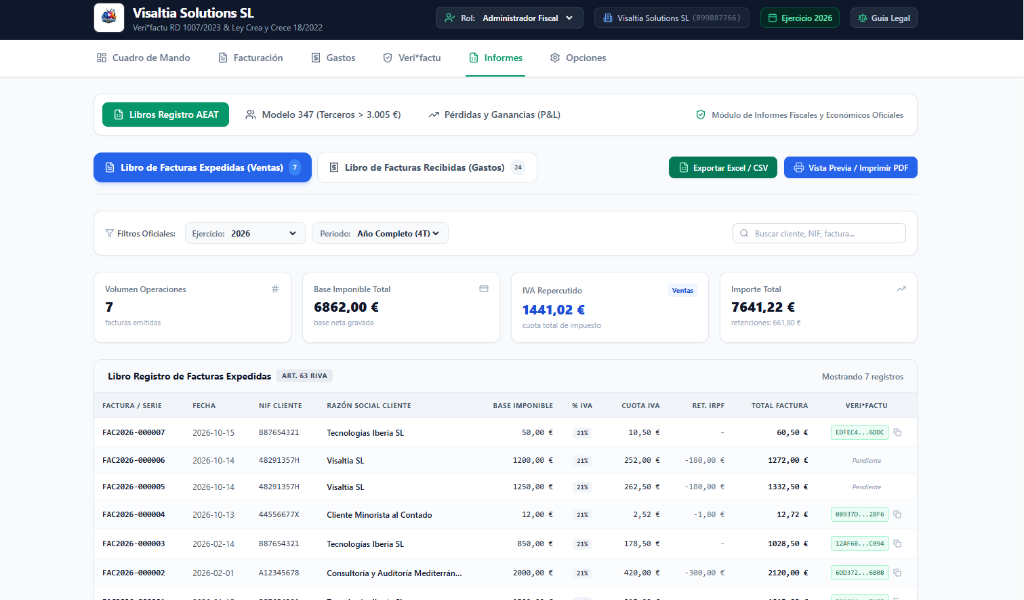Copy the Veri*factu hash for FAC2026-000007
This screenshot has width=1024, height=600.
coord(897,432)
